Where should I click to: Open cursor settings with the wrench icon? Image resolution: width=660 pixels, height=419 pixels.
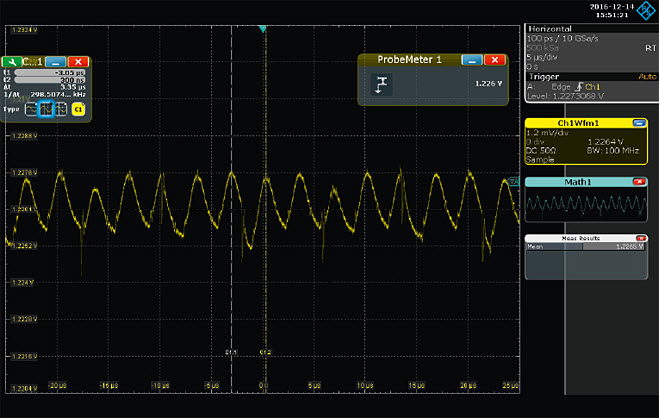(13, 62)
